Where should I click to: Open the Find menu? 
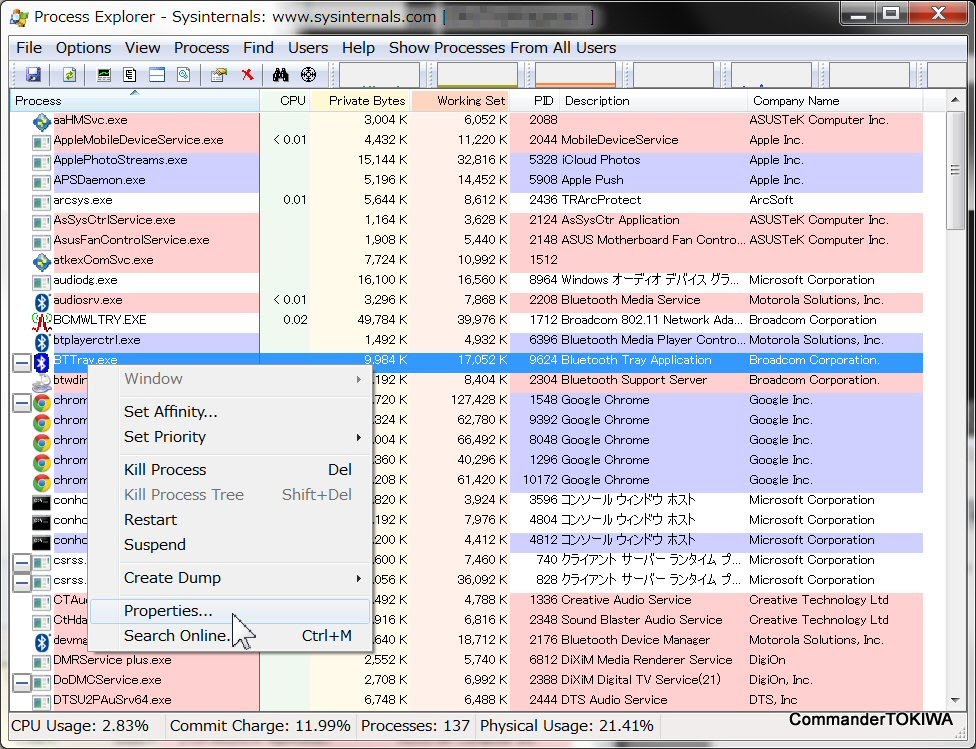258,48
